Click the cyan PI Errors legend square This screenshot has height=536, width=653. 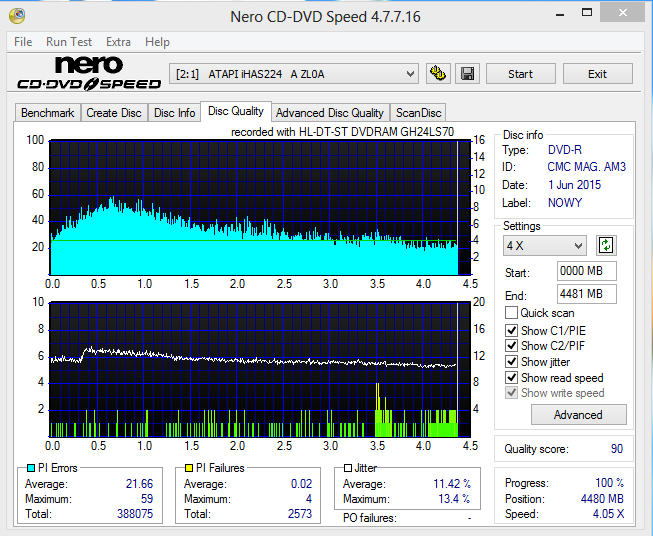(x=30, y=468)
